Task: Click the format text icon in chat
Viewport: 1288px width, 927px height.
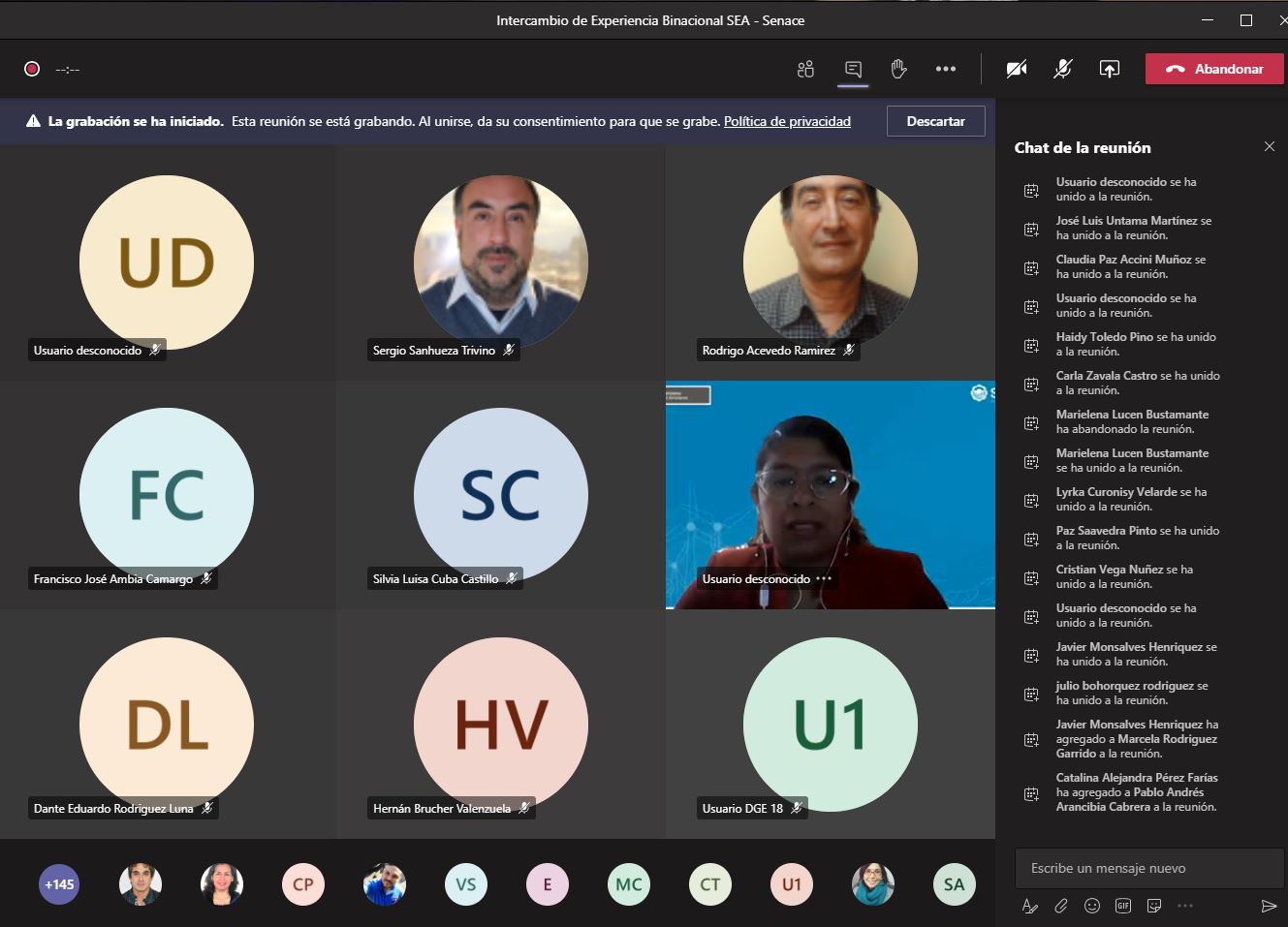Action: [1029, 906]
